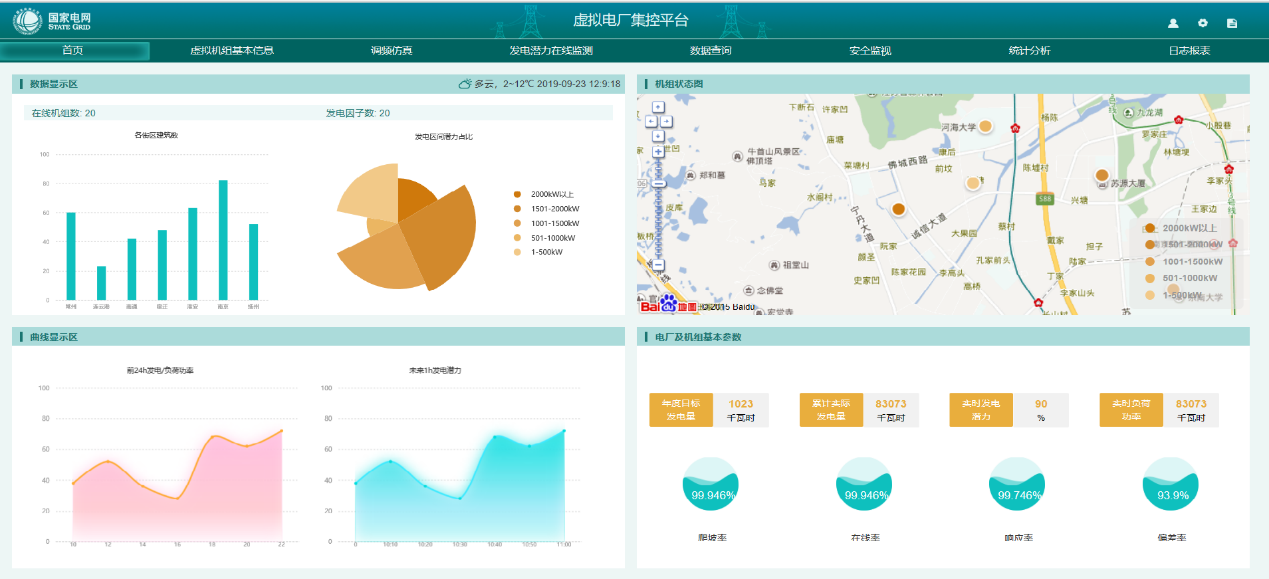Screen dimensions: 1269x579
Task: Go to the 日志报表 tab
Action: pos(1189,51)
